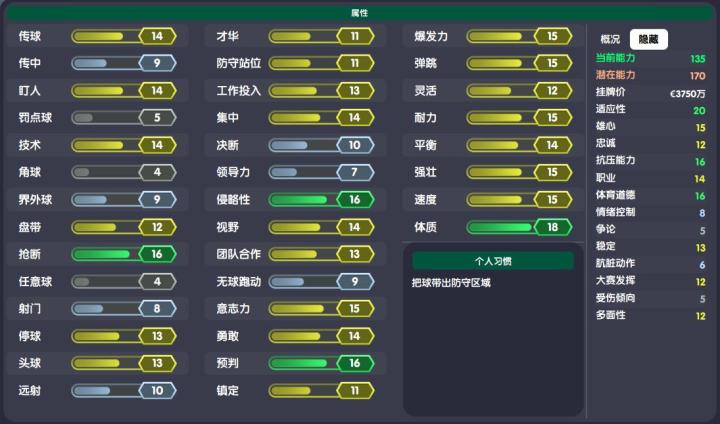Click the 挂牌价 €3750万 row
Image resolution: width=720 pixels, height=424 pixels.
650,93
